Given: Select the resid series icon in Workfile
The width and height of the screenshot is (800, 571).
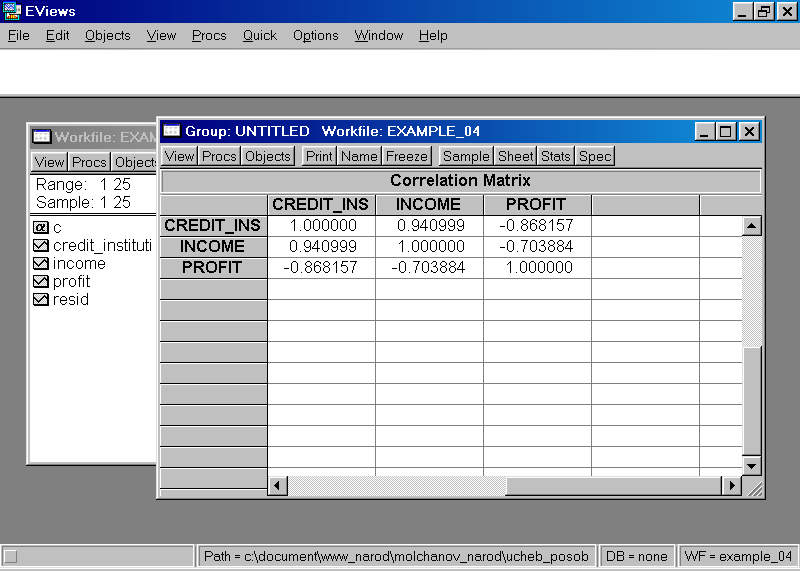Looking at the screenshot, I should click(x=40, y=299).
